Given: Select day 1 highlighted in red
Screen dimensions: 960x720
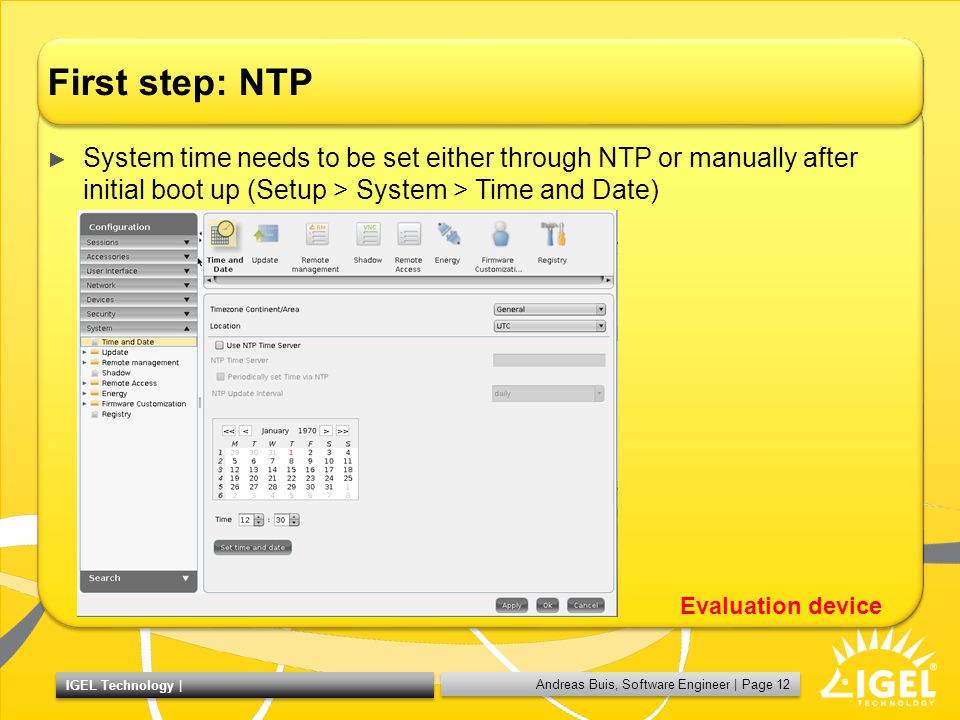Looking at the screenshot, I should (x=291, y=452).
